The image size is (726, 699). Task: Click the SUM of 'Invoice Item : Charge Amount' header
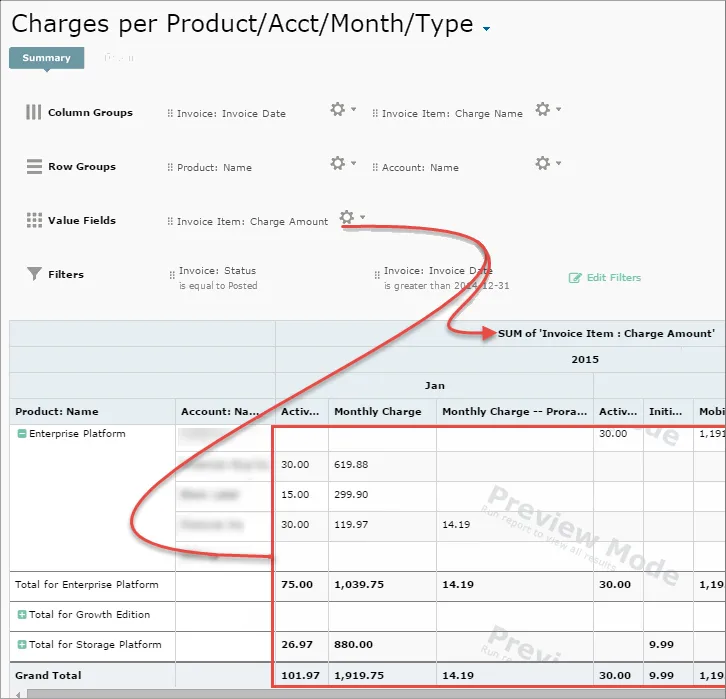[606, 334]
